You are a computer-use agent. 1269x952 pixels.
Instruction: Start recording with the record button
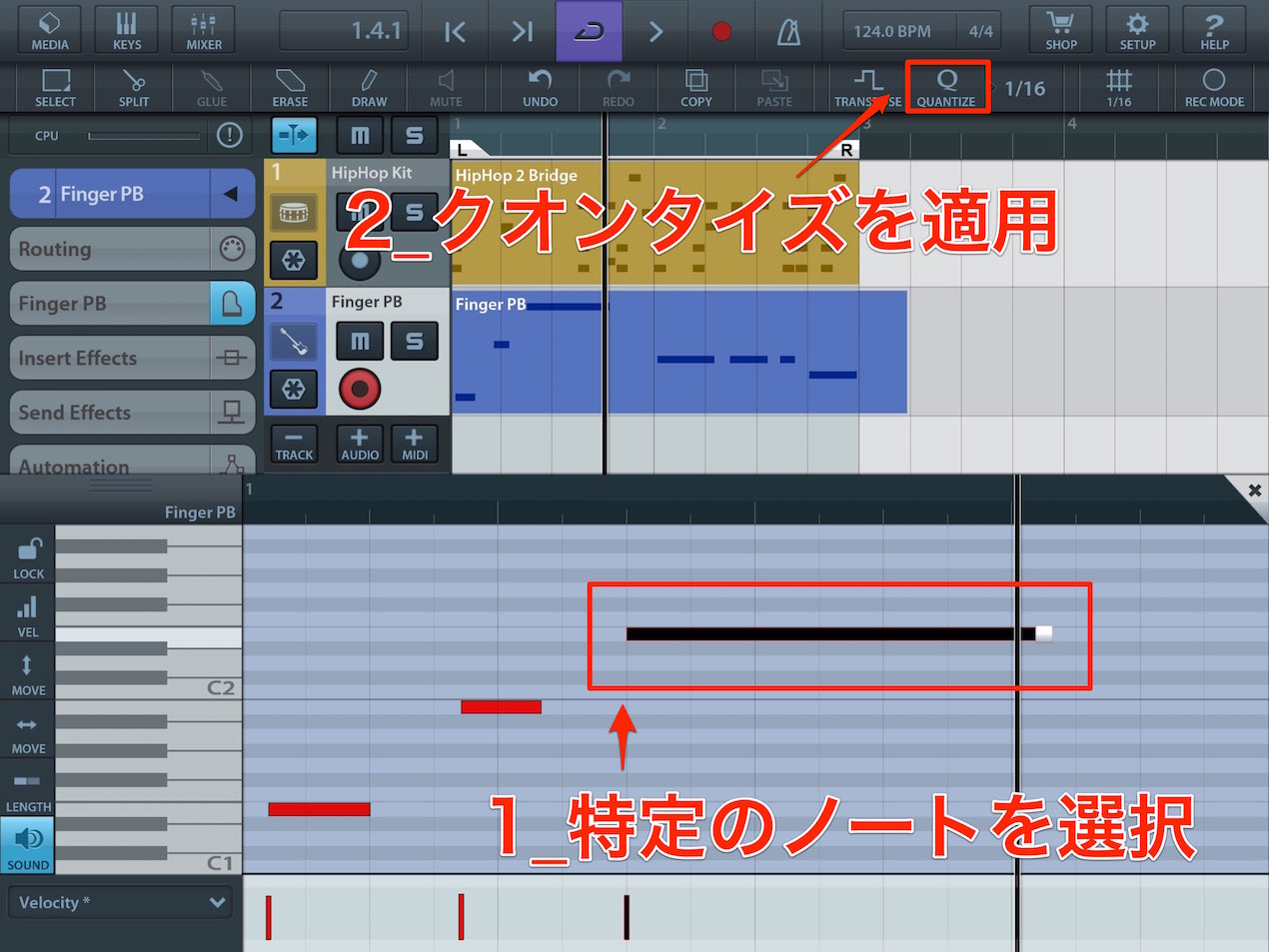(721, 32)
